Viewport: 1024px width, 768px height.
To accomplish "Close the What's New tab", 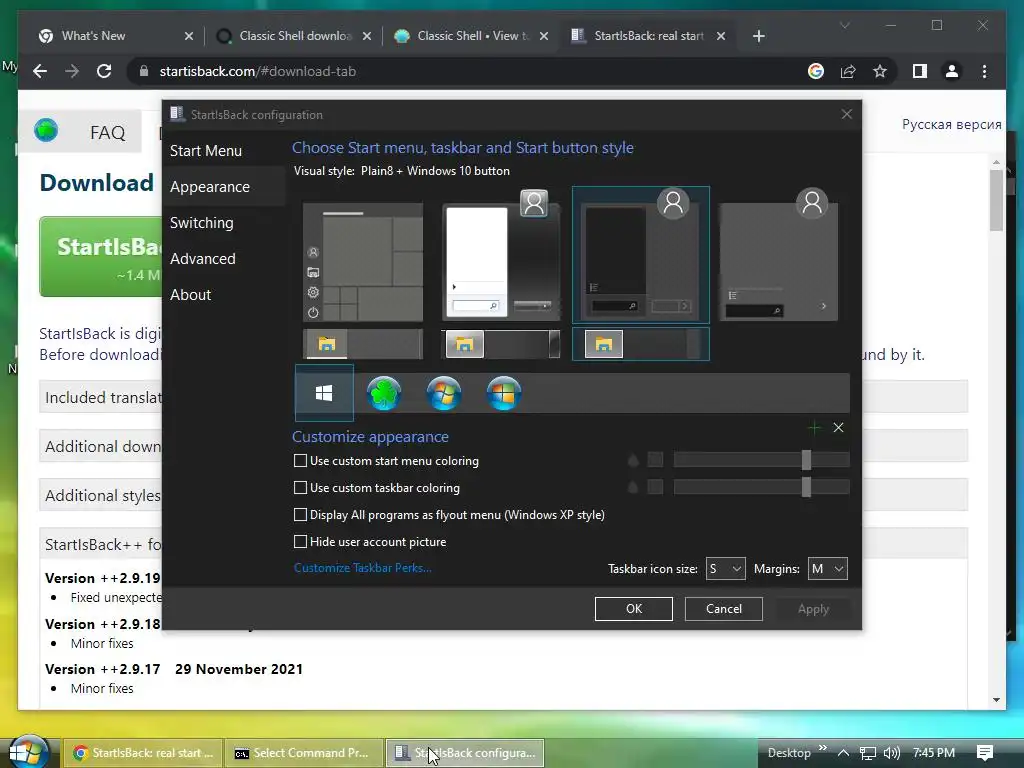I will pyautogui.click(x=189, y=36).
